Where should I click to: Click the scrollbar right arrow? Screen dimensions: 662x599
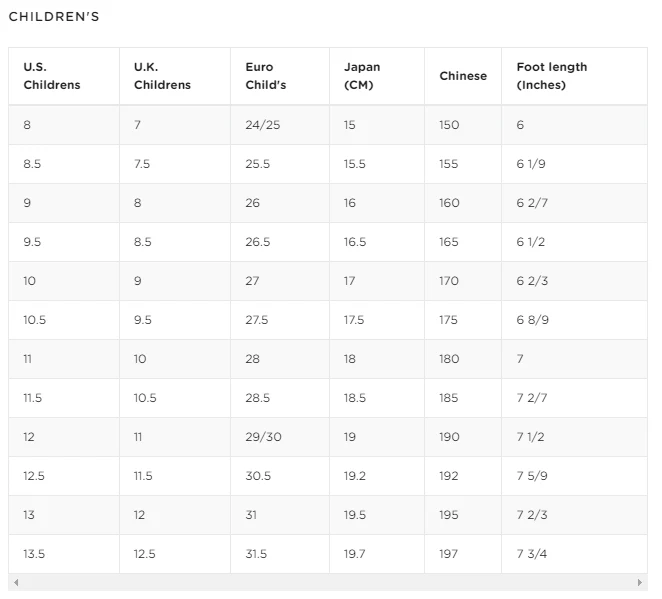pyautogui.click(x=640, y=582)
